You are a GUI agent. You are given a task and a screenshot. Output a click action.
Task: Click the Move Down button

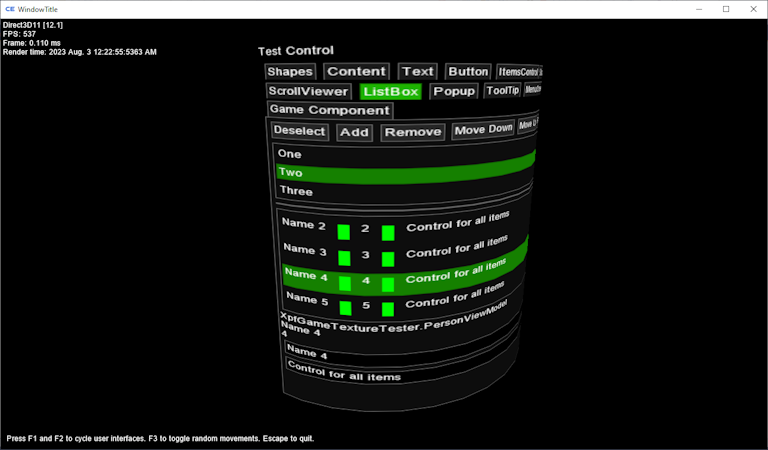tap(482, 130)
